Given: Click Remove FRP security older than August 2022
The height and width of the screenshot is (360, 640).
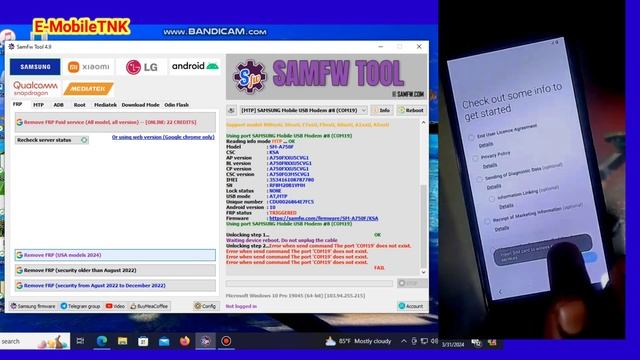Looking at the screenshot, I should (x=115, y=270).
